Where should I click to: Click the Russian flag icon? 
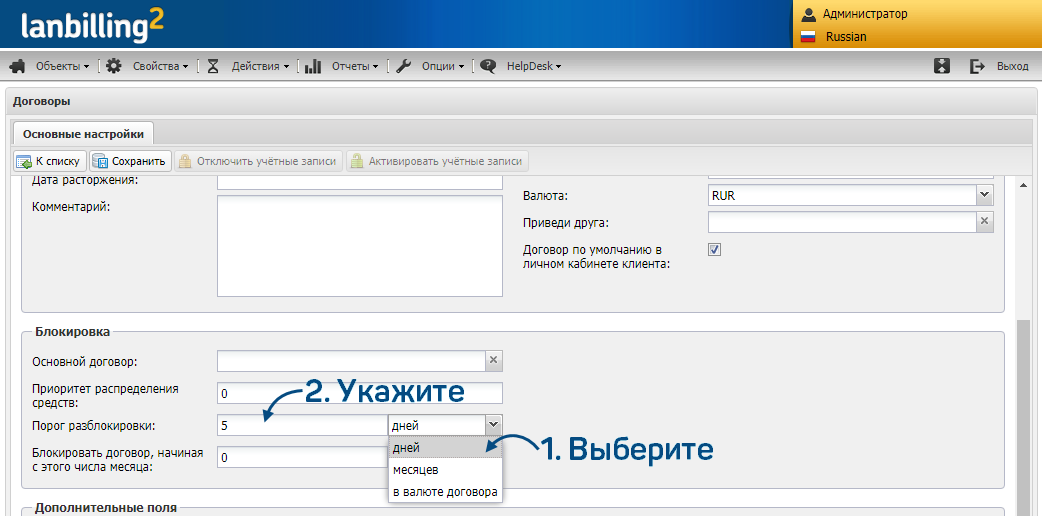point(808,37)
